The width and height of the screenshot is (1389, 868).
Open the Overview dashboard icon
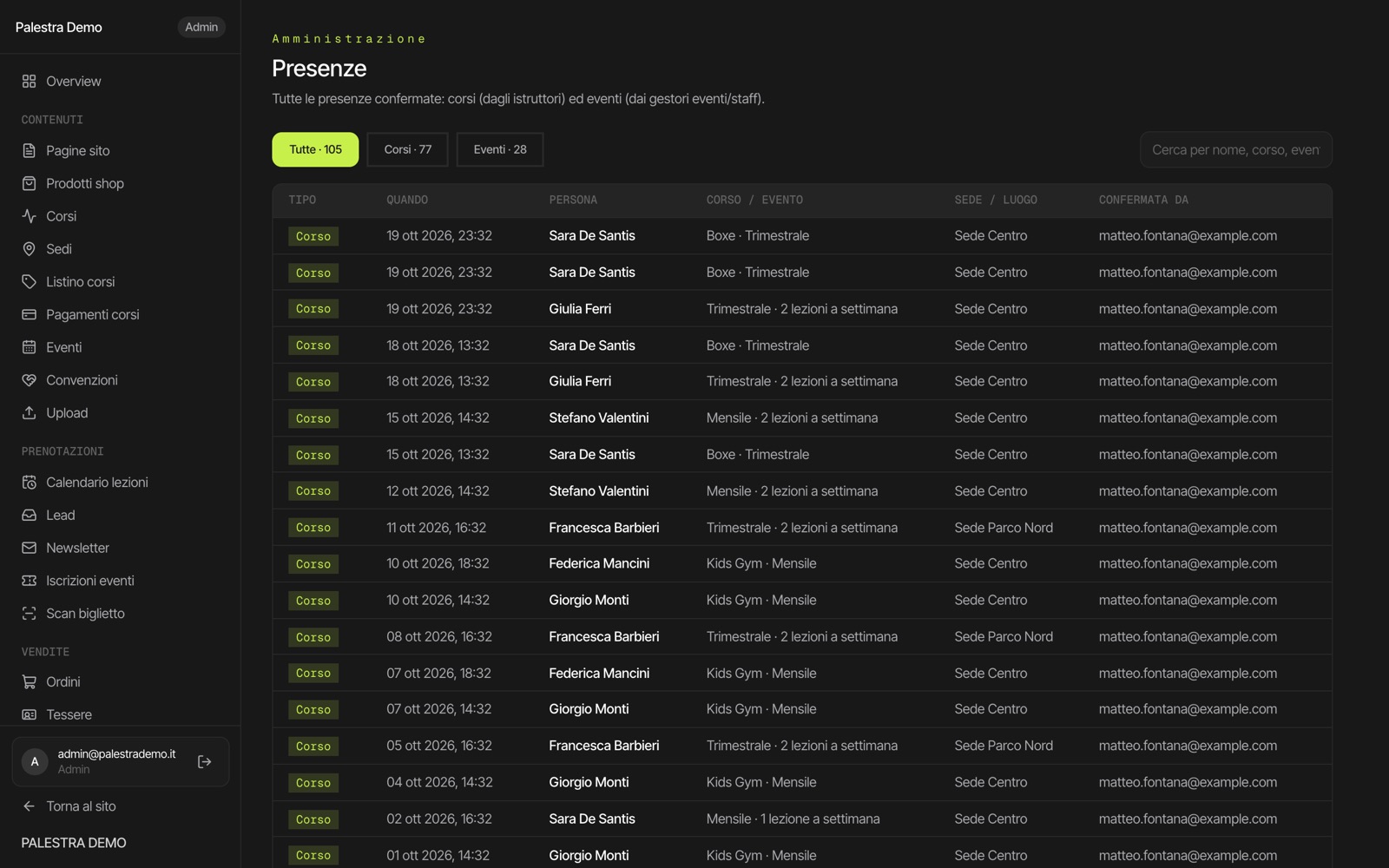pos(29,81)
